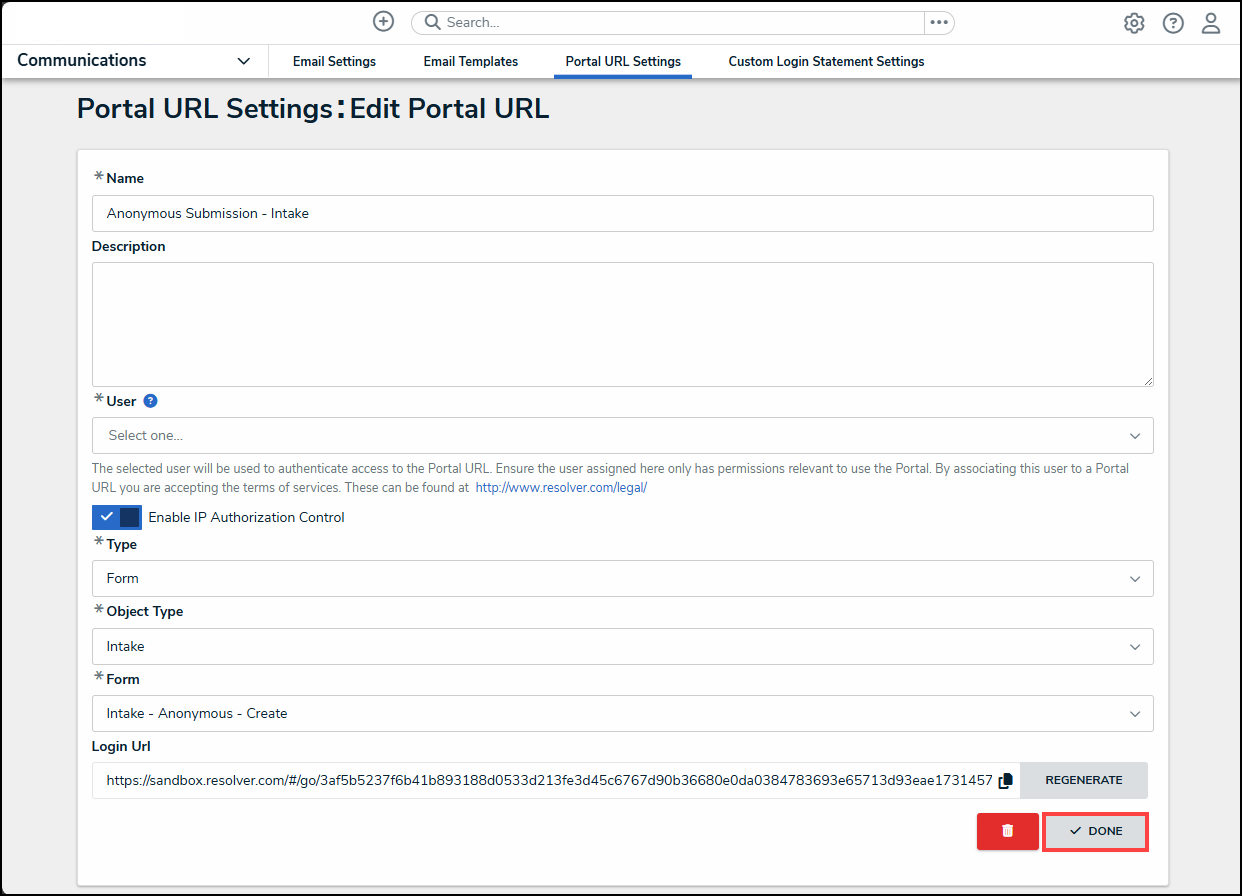Screen dimensions: 1242x896
Task: Open the Form dropdown
Action: (622, 713)
